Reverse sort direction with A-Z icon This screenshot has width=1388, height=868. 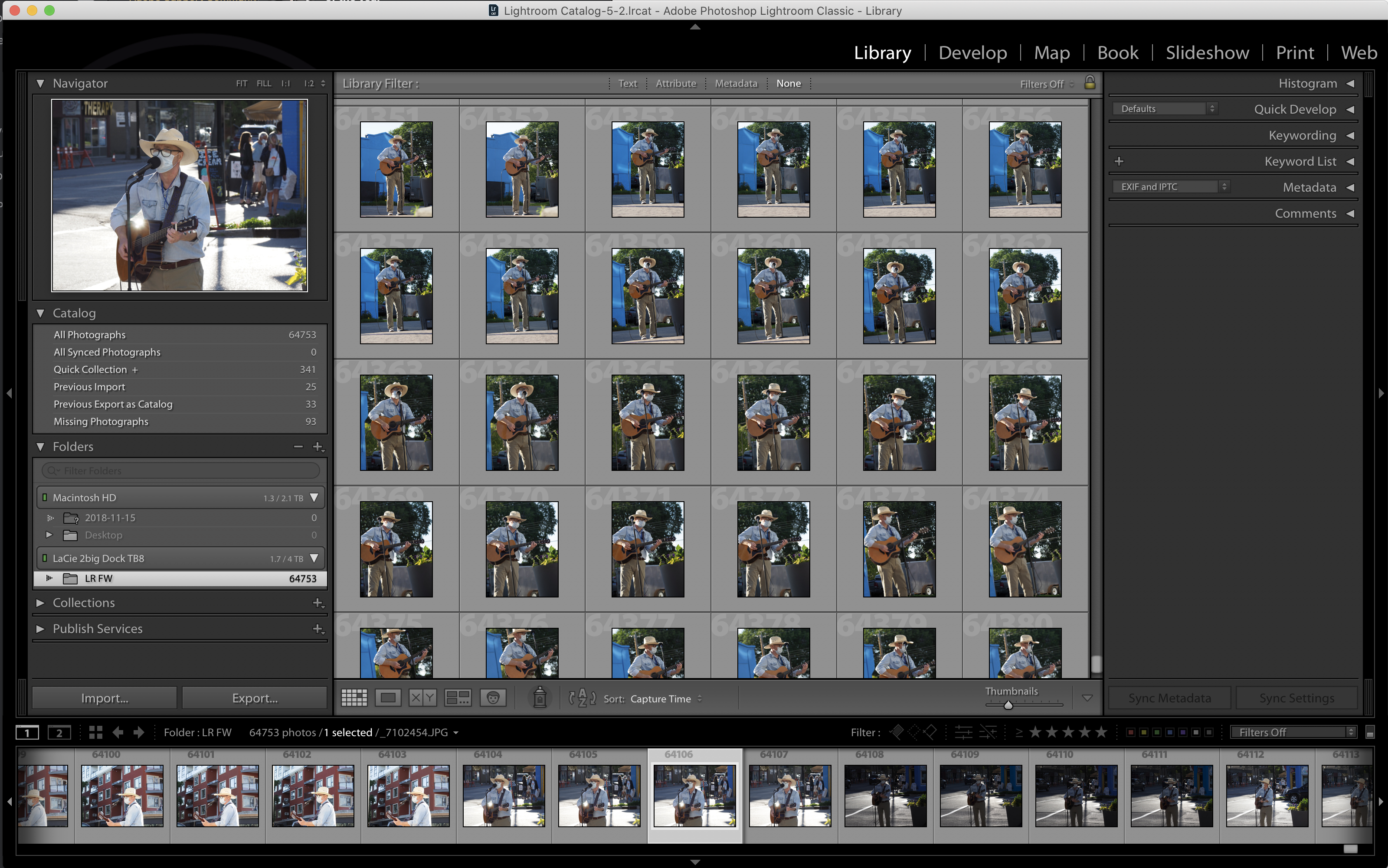582,698
